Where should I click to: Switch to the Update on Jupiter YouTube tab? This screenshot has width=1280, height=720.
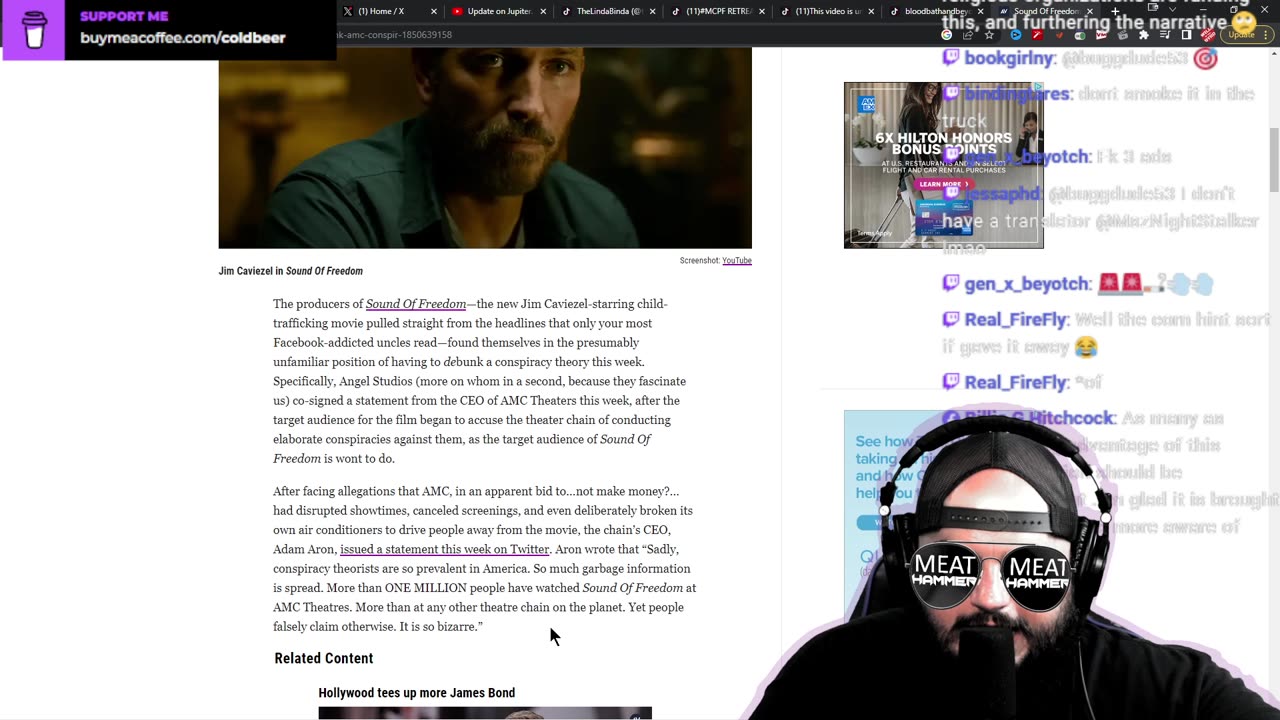click(x=500, y=11)
